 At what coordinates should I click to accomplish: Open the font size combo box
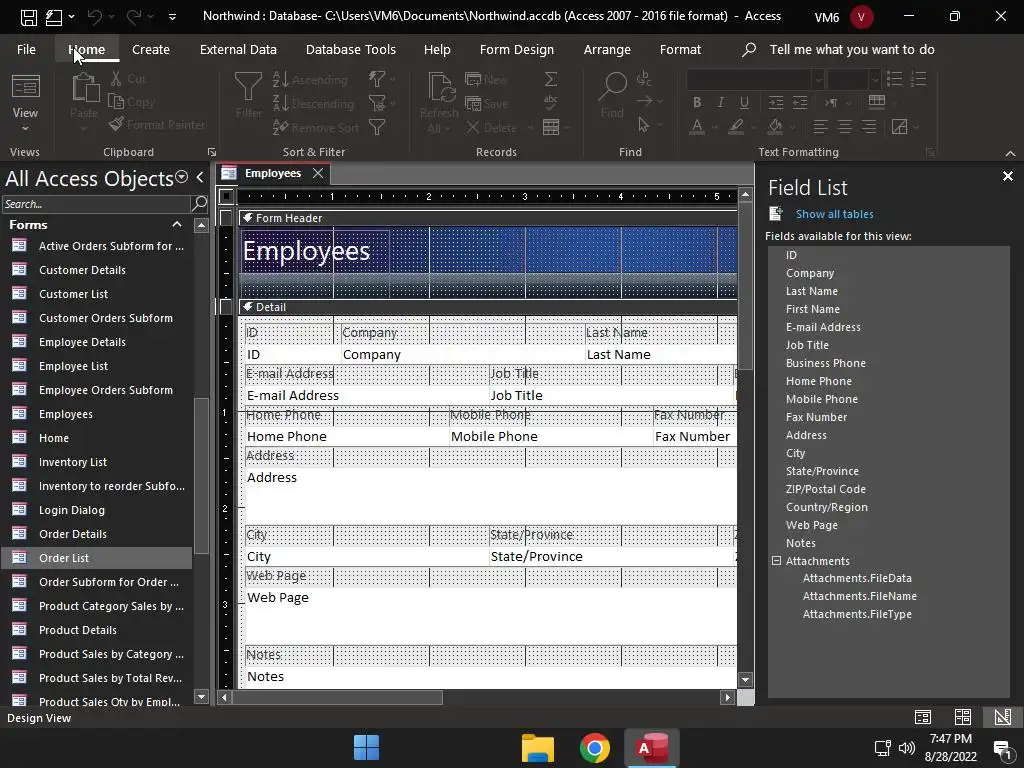[x=854, y=80]
